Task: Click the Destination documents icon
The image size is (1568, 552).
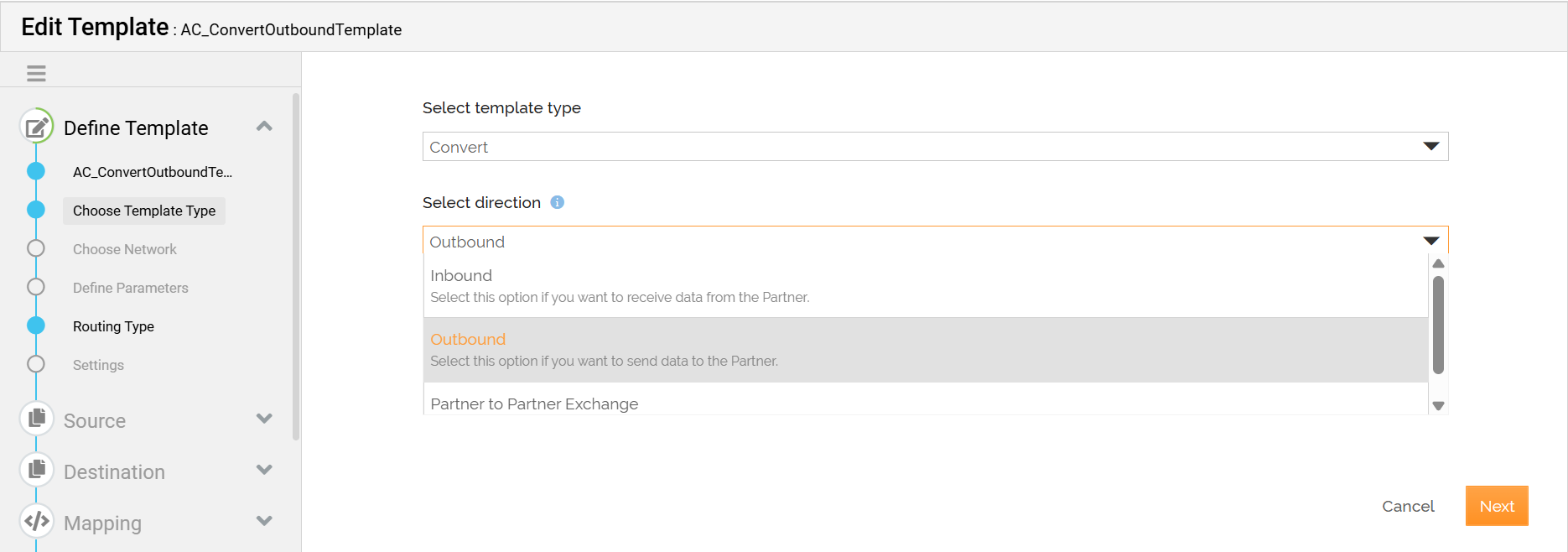Action: coord(37,470)
